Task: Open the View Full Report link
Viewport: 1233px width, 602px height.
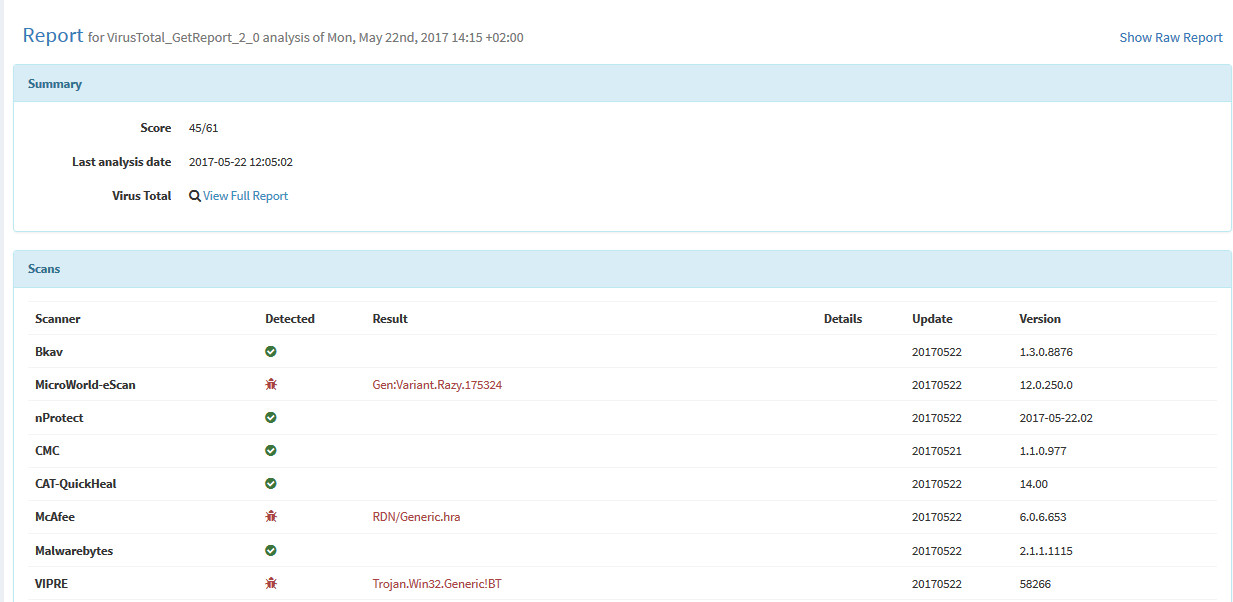Action: point(245,196)
